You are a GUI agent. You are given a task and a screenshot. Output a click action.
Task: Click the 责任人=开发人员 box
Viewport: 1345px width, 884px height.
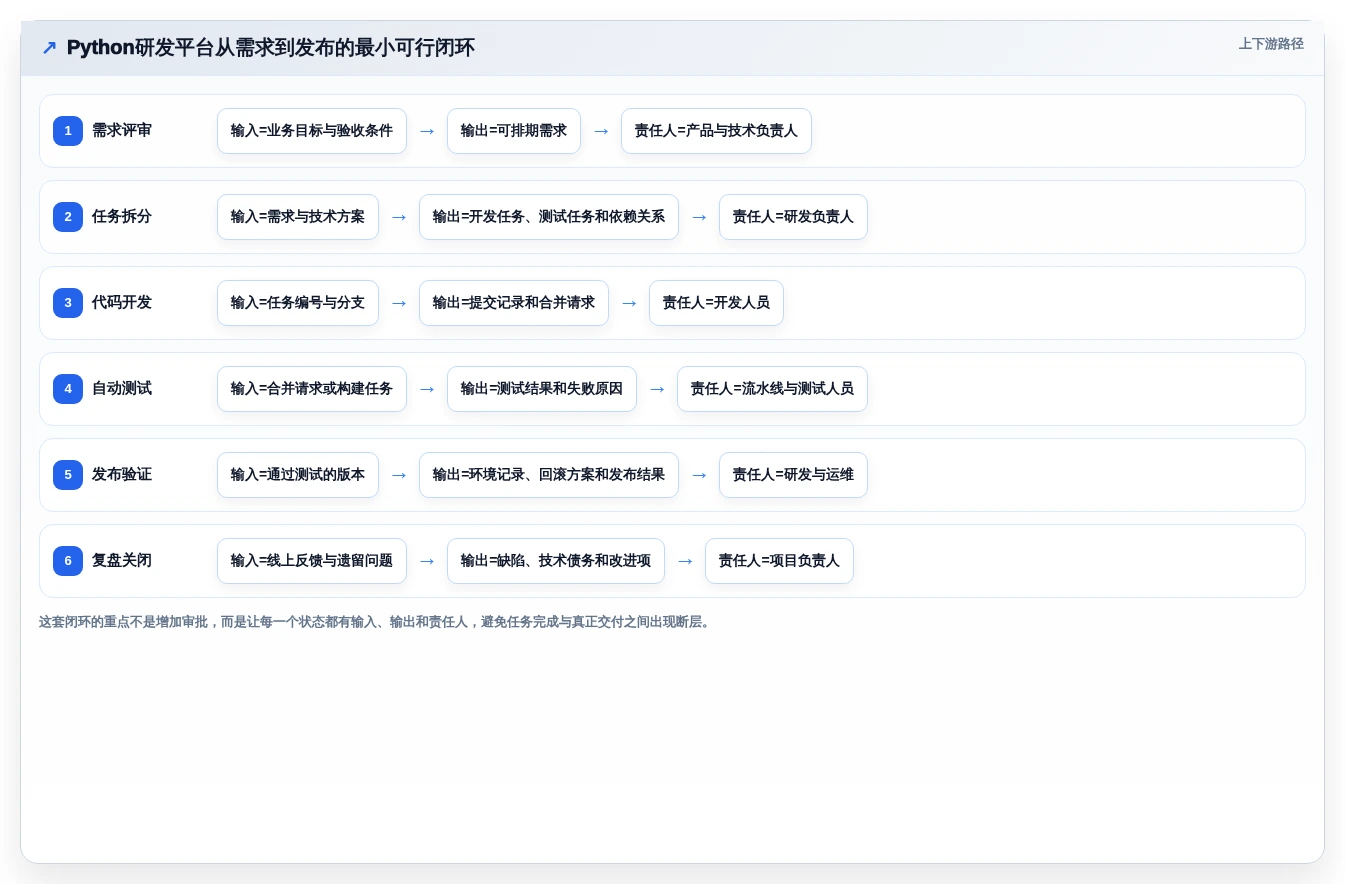[716, 303]
